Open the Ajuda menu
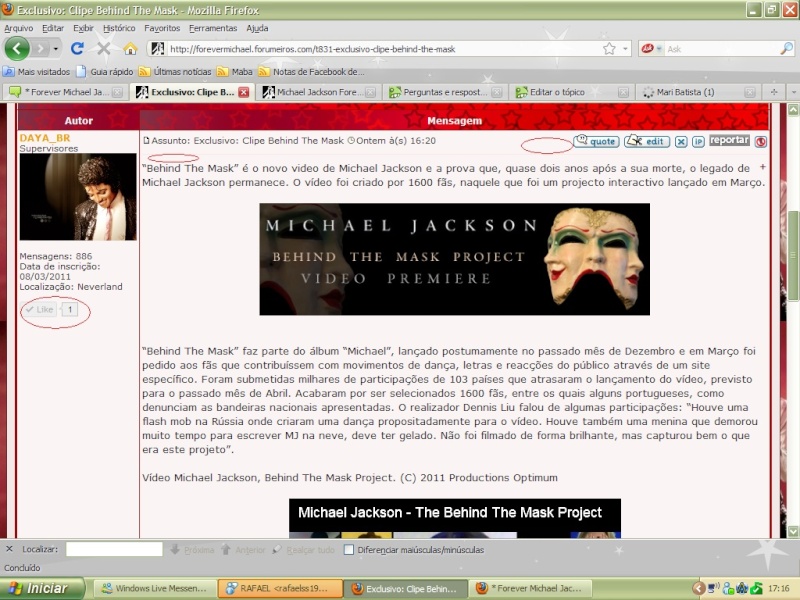The height and width of the screenshot is (600, 800). tap(257, 28)
